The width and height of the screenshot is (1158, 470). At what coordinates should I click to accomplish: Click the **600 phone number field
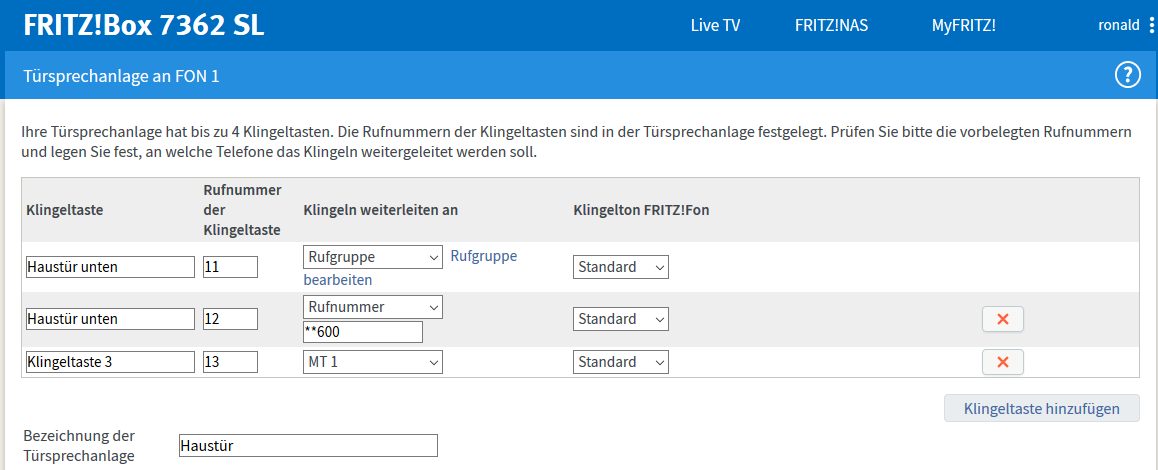point(363,333)
